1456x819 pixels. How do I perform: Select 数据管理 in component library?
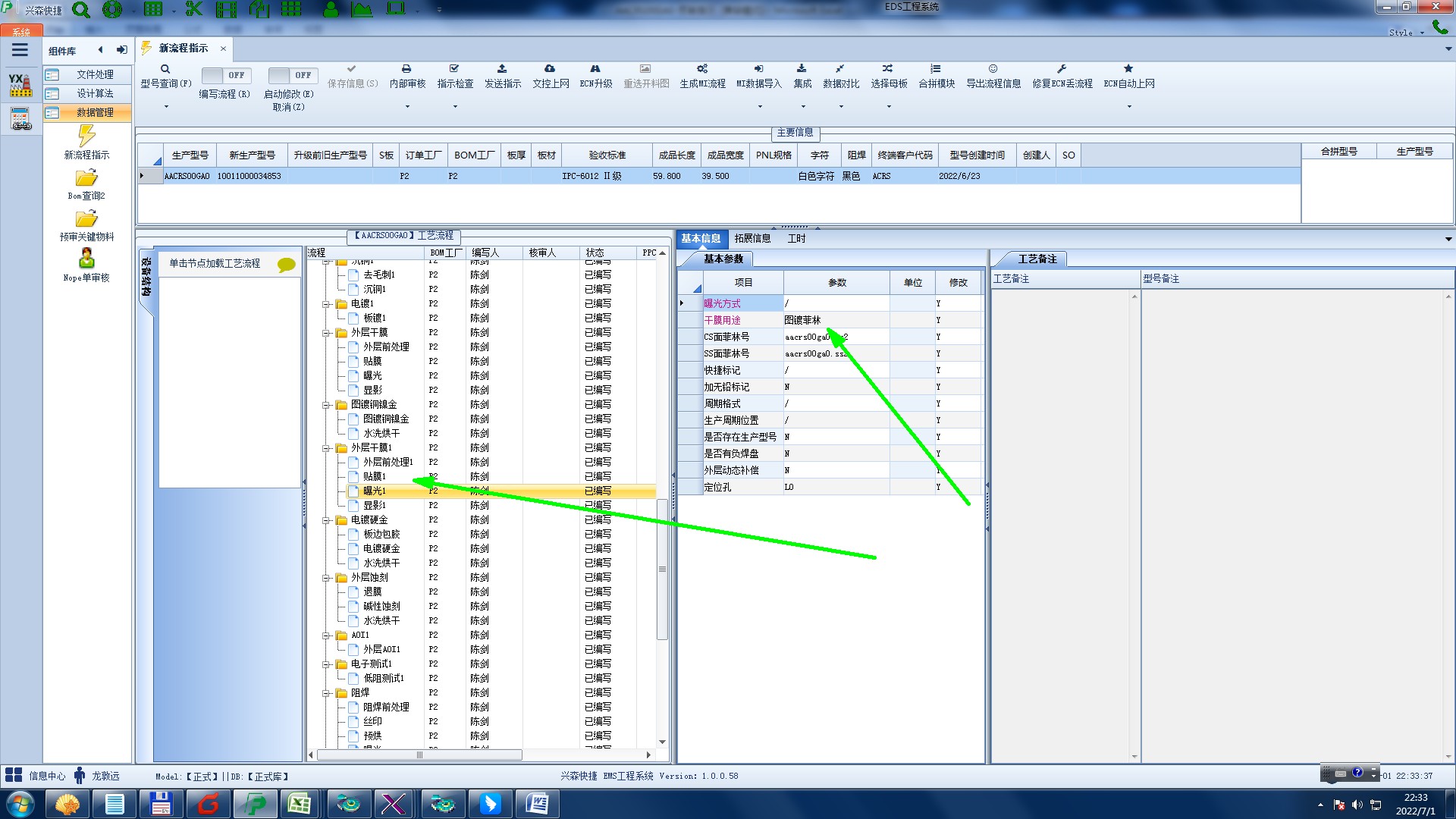tap(87, 112)
